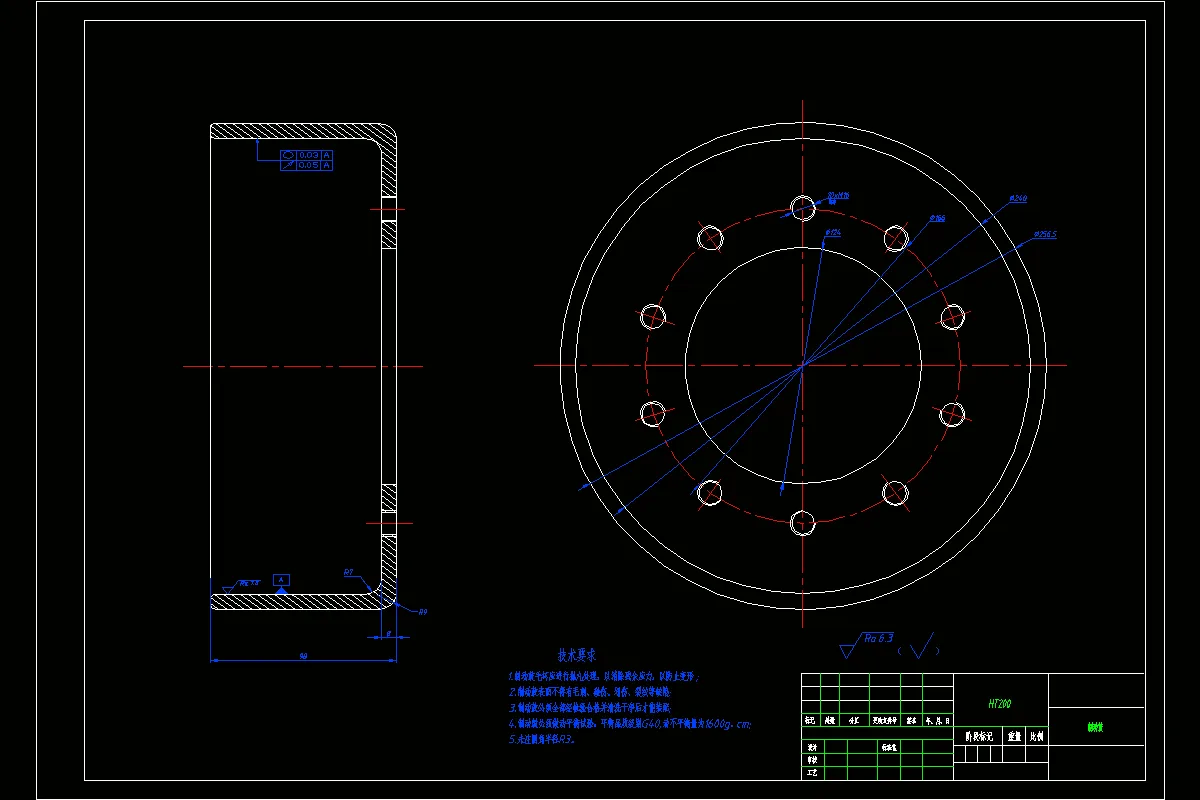This screenshot has height=800, width=1200.
Task: Select the boxed datum 'A' symbol
Action: pyautogui.click(x=282, y=580)
